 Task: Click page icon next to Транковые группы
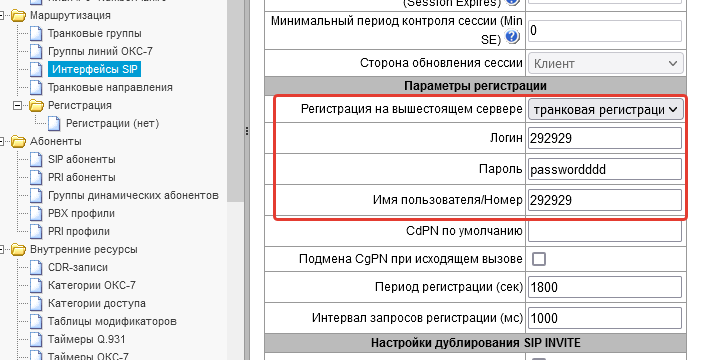pyautogui.click(x=36, y=33)
